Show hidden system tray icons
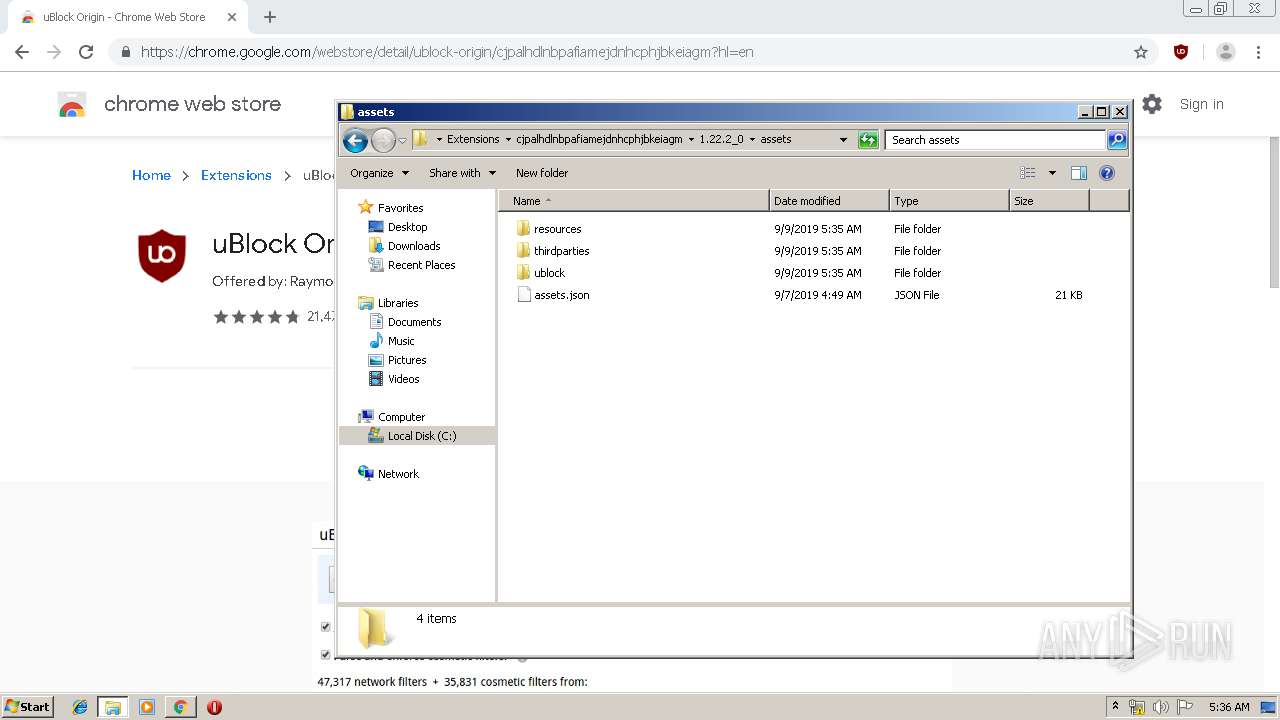This screenshot has height=720, width=1280. point(1115,707)
